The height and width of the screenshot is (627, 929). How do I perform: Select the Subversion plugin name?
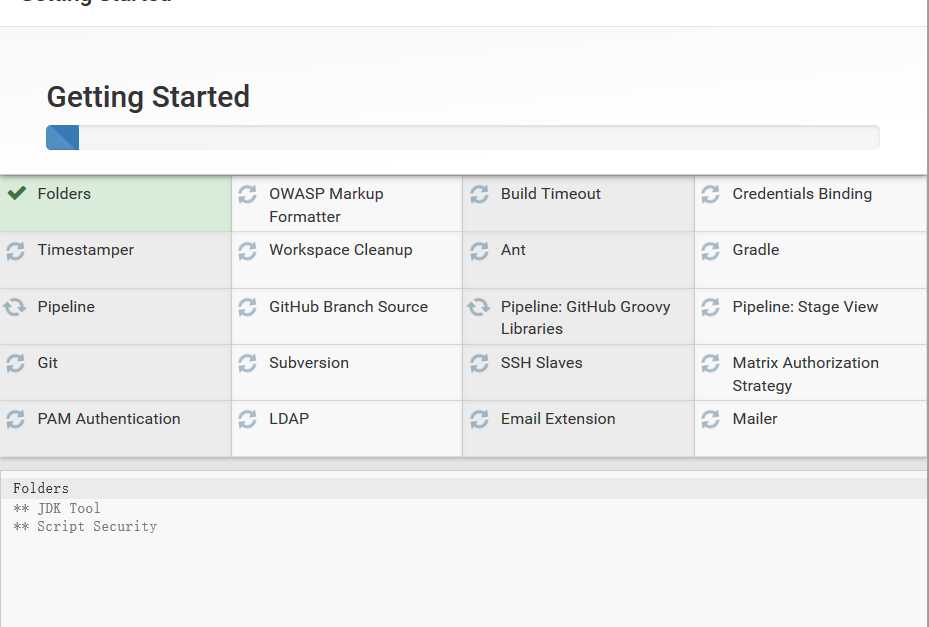click(309, 363)
